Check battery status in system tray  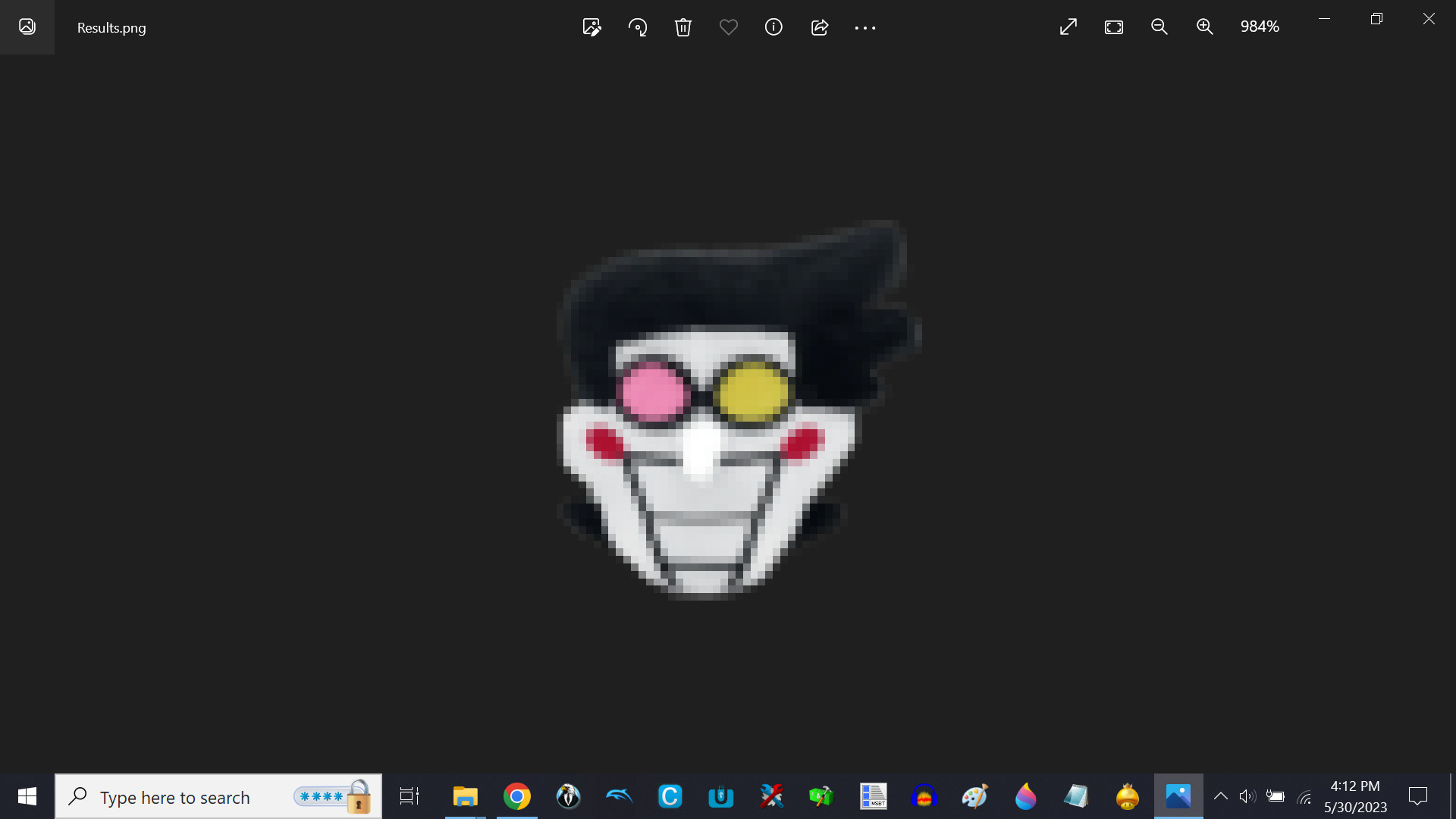(1276, 796)
